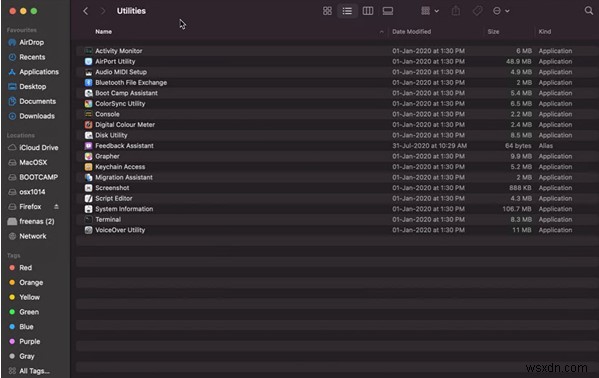Select the ColorSync Utility icon
The image size is (599, 378).
[x=88, y=104]
